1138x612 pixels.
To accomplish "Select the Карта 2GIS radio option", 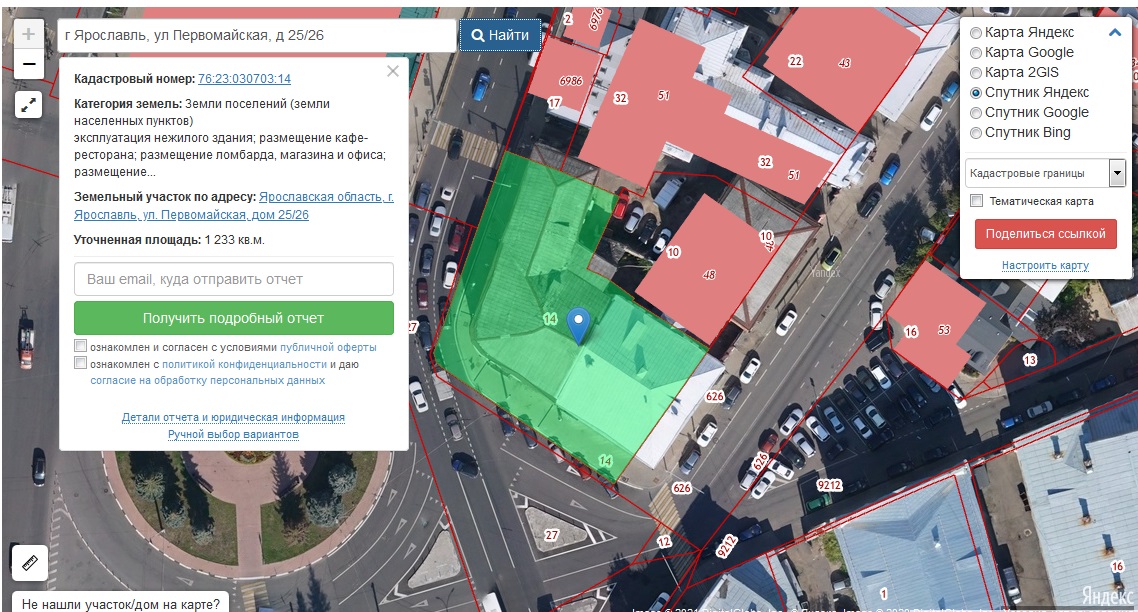I will coord(976,73).
